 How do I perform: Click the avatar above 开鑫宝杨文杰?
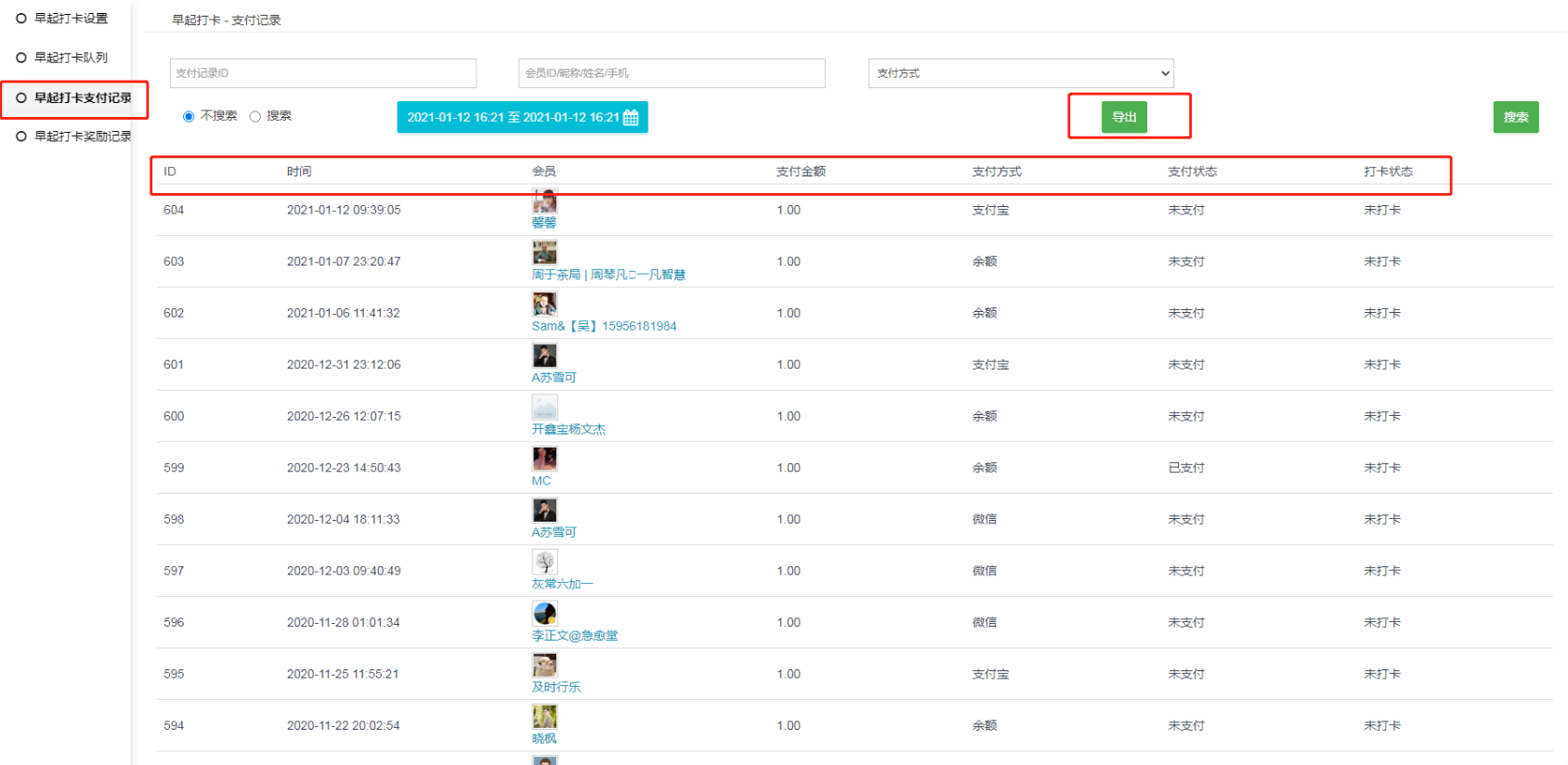point(544,408)
